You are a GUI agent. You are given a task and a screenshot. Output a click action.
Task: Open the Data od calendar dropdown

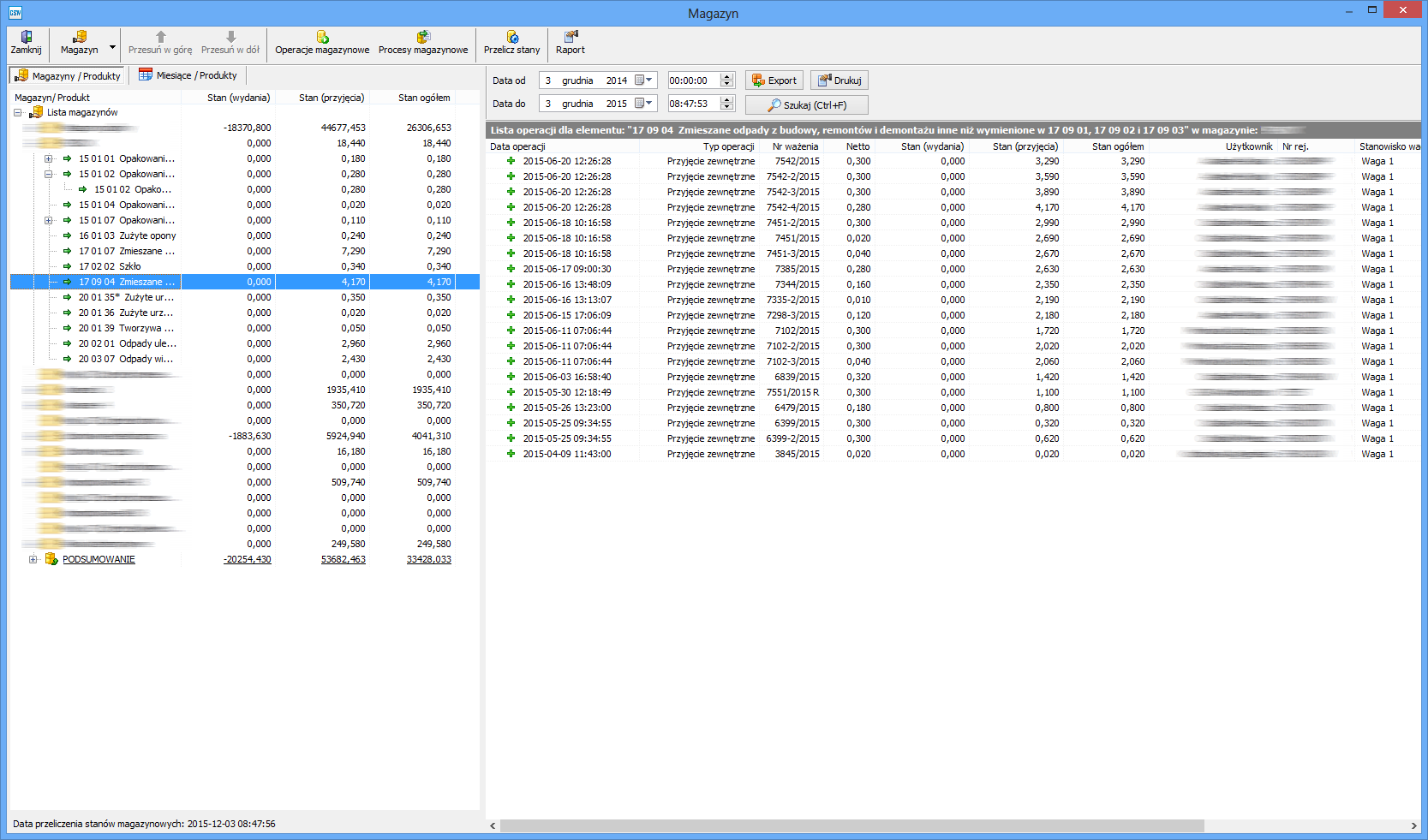643,80
